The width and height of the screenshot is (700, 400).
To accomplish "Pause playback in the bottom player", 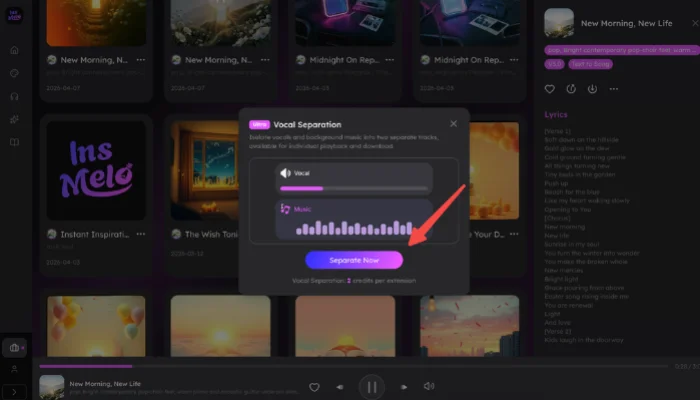I will click(371, 386).
